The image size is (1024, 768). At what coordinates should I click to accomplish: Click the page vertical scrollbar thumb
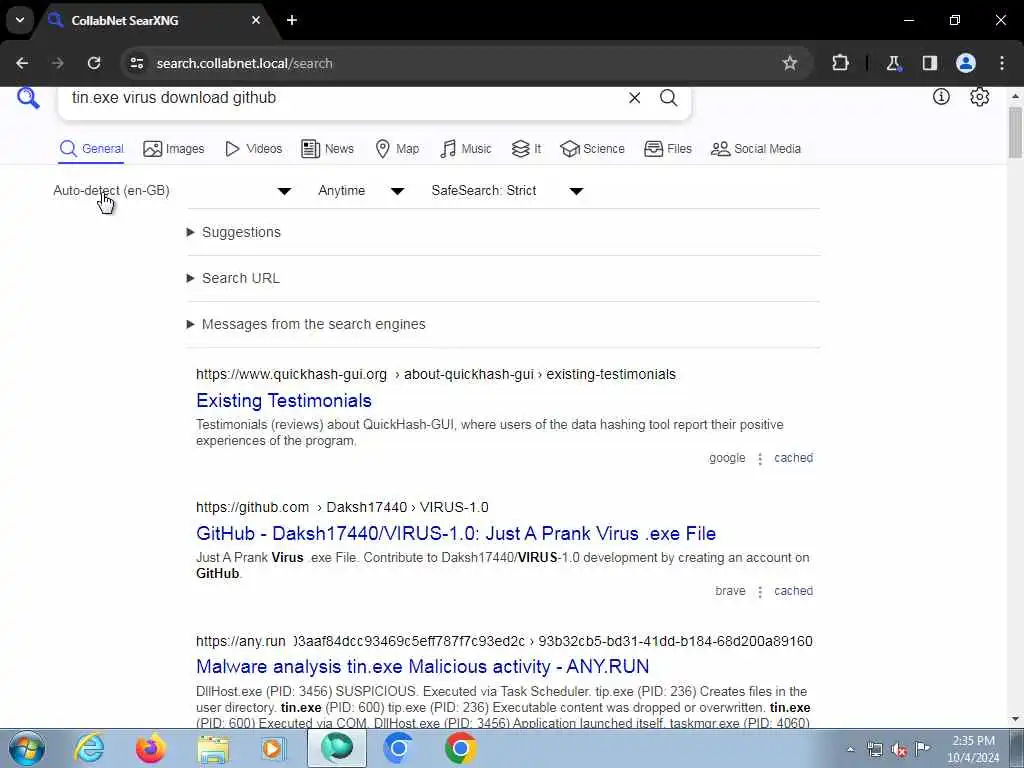tap(1015, 133)
